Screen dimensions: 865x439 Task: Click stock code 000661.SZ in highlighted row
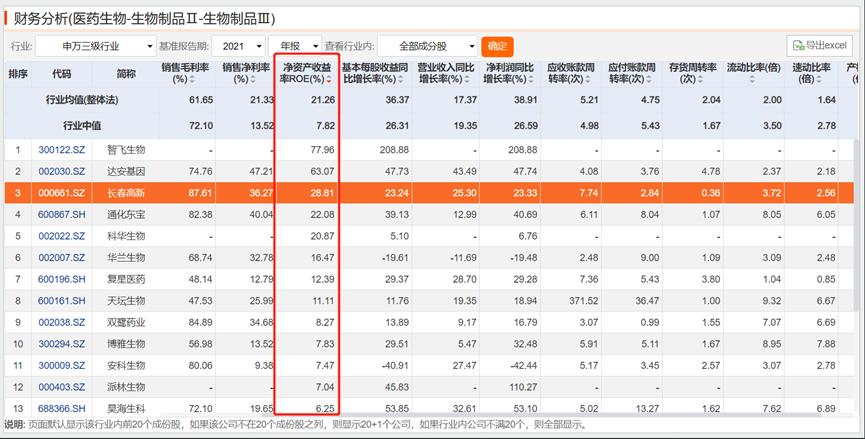(x=62, y=193)
